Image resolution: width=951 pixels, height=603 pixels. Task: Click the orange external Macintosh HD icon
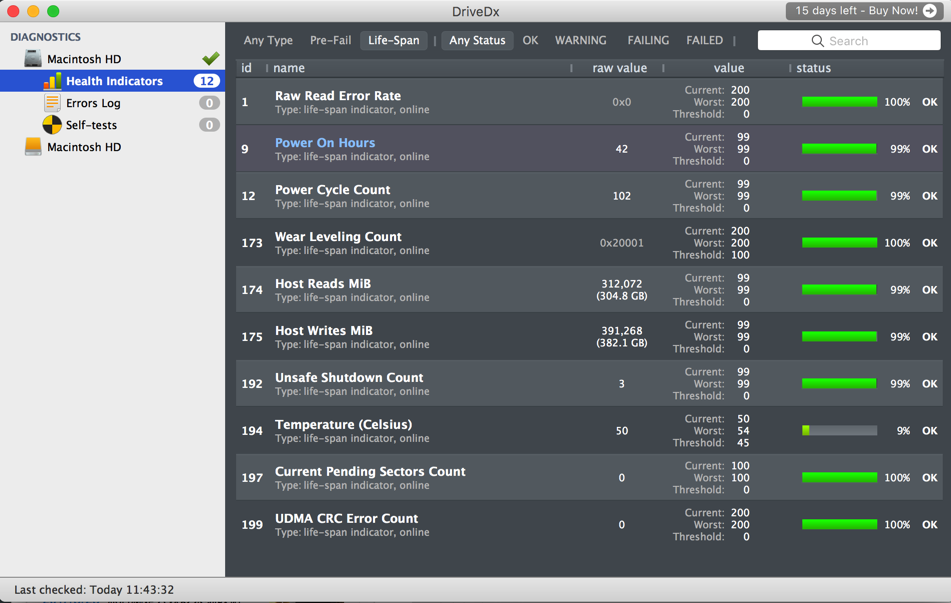33,147
